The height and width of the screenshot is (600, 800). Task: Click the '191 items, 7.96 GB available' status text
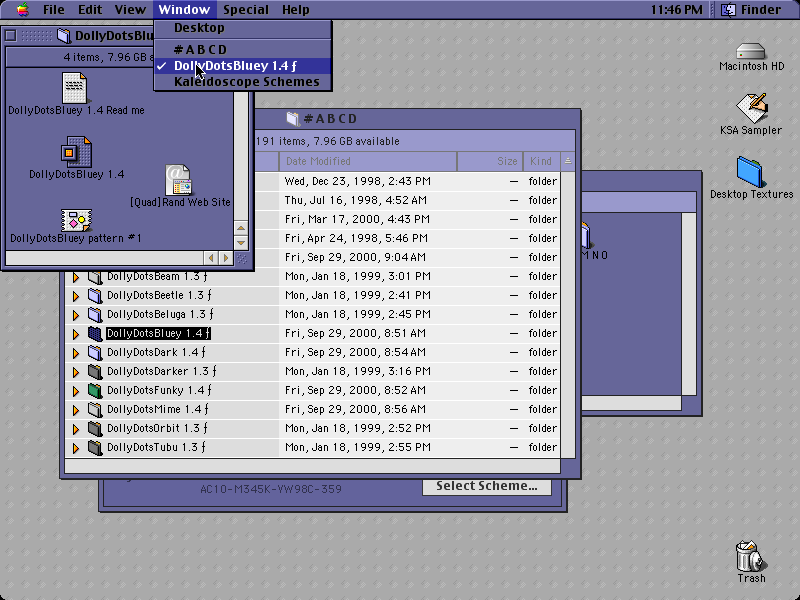[x=328, y=141]
